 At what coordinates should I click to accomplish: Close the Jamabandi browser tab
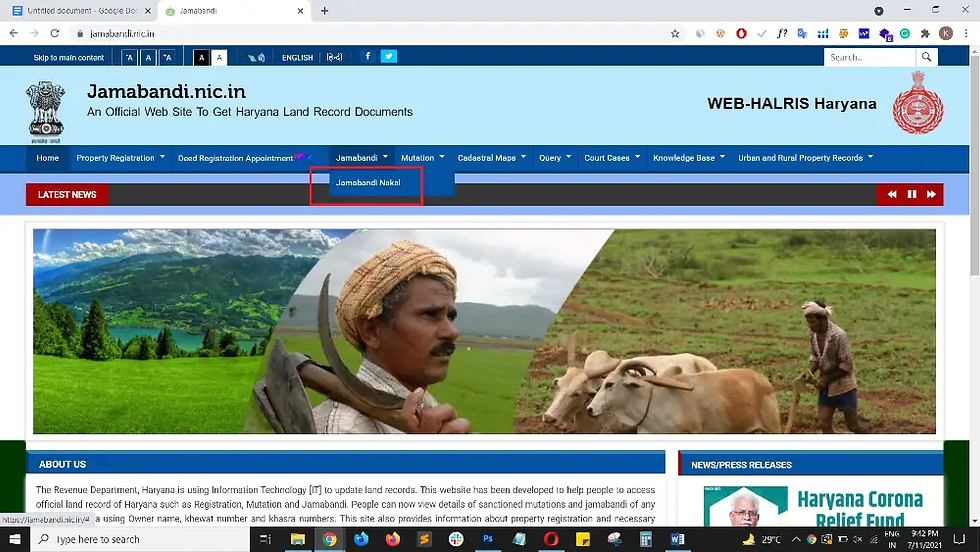coord(300,11)
